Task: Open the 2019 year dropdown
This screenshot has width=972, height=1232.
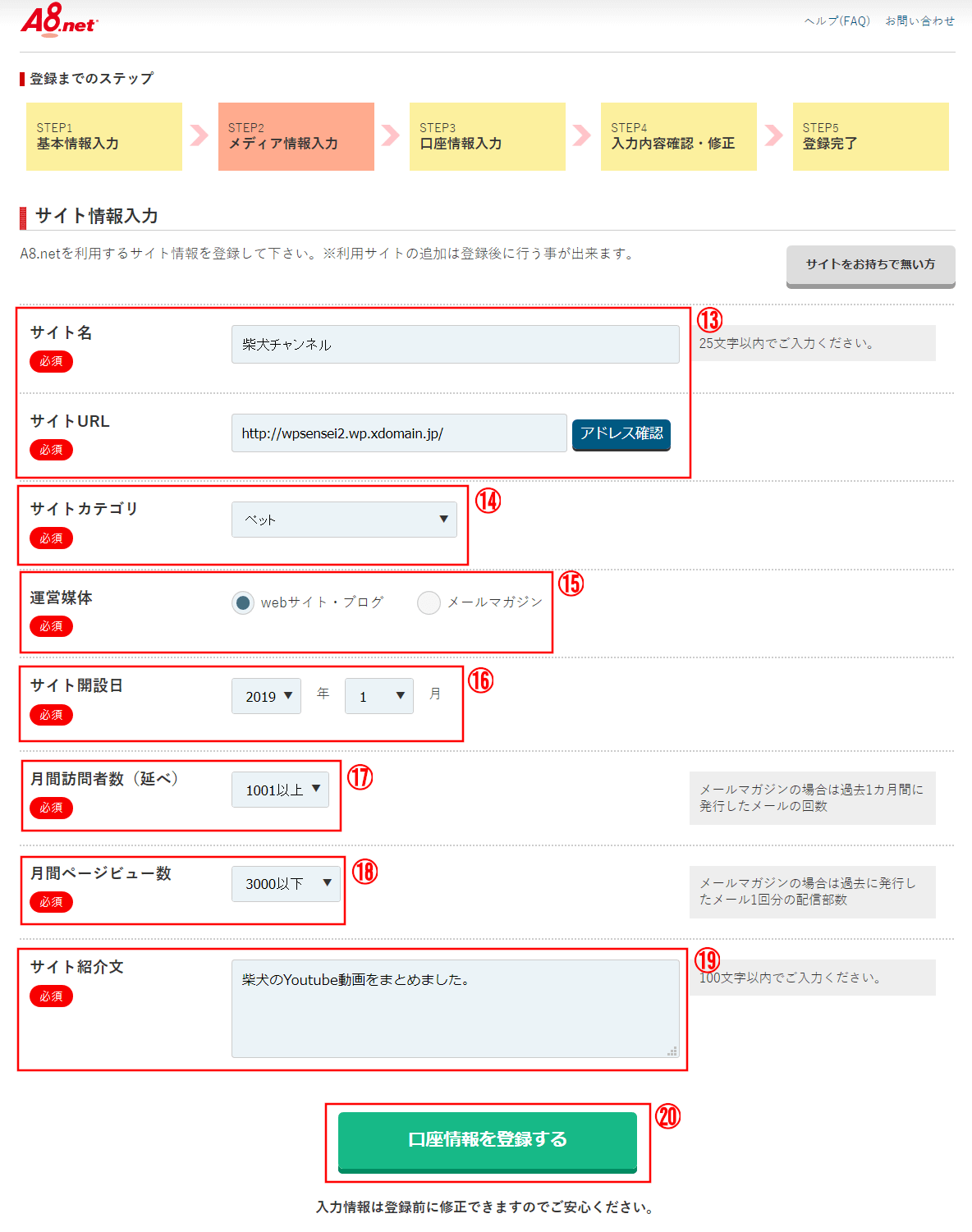Action: (x=267, y=696)
